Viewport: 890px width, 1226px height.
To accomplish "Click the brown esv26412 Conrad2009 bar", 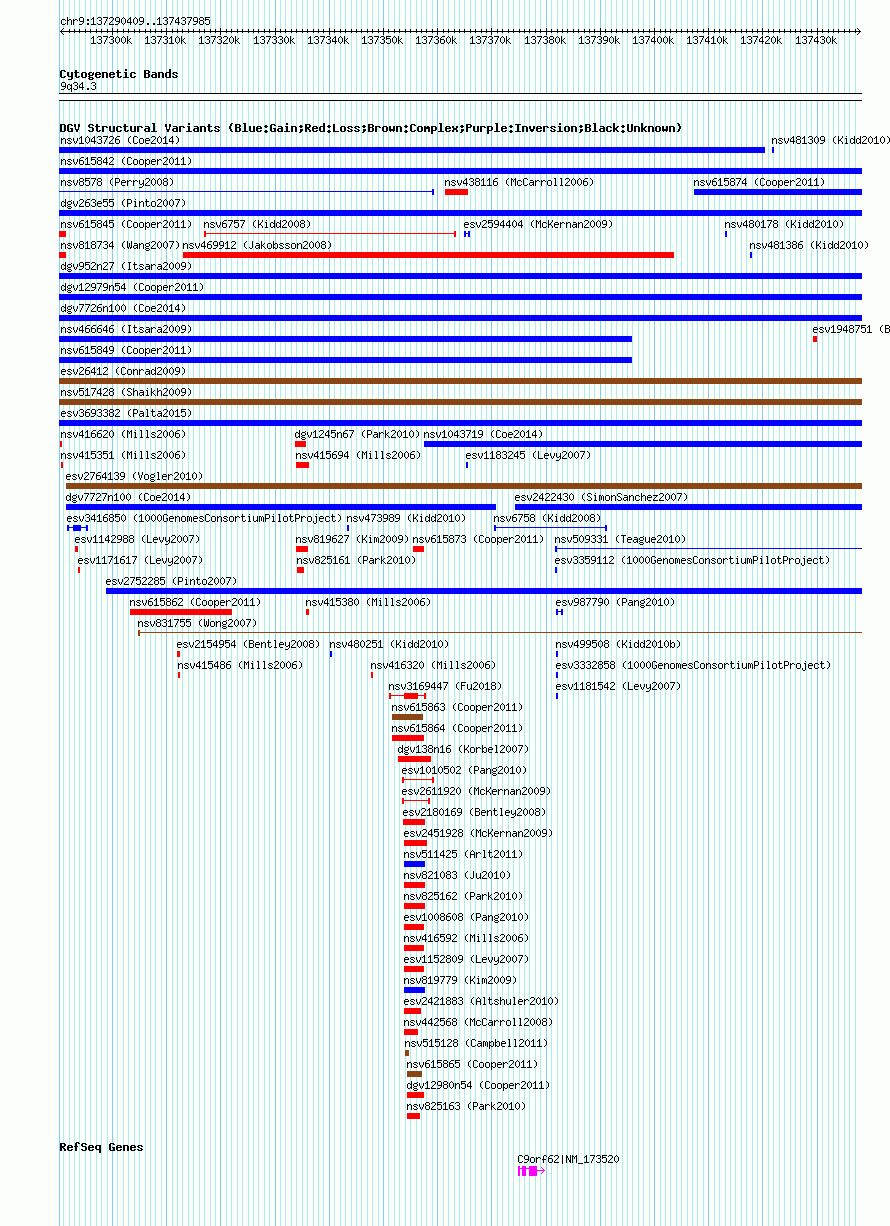I will coord(461,381).
